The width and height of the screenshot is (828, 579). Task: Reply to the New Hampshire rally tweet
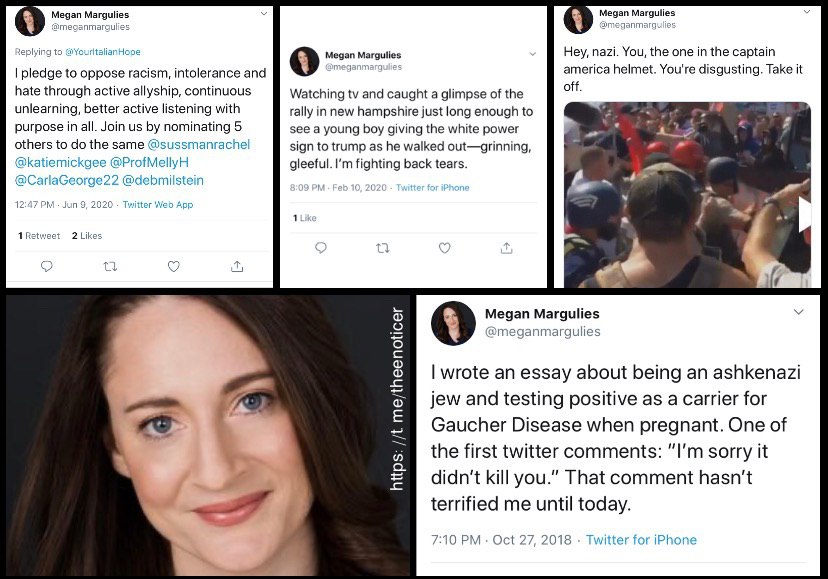click(321, 248)
